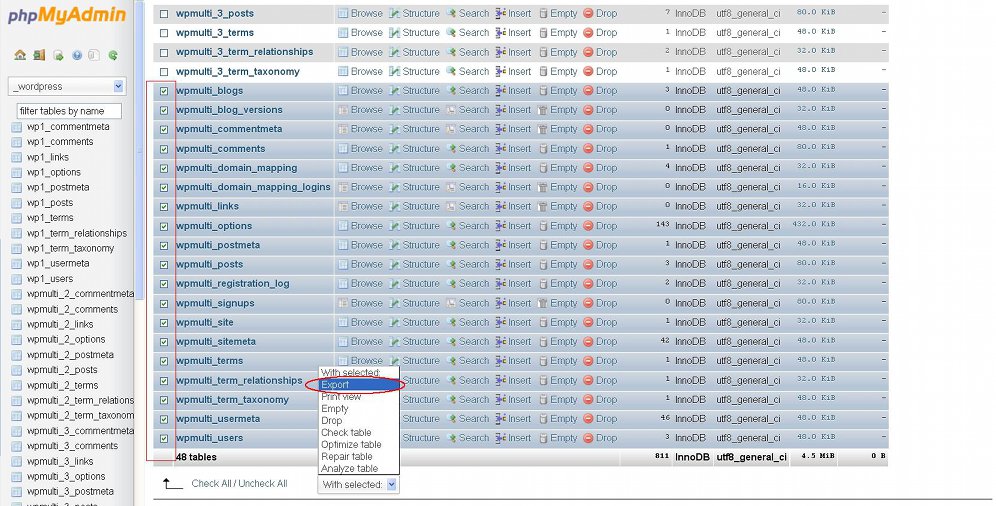Viewport: 996px width, 506px height.
Task: Uncheck the wpmulti_terms checkbox
Action: click(x=164, y=361)
